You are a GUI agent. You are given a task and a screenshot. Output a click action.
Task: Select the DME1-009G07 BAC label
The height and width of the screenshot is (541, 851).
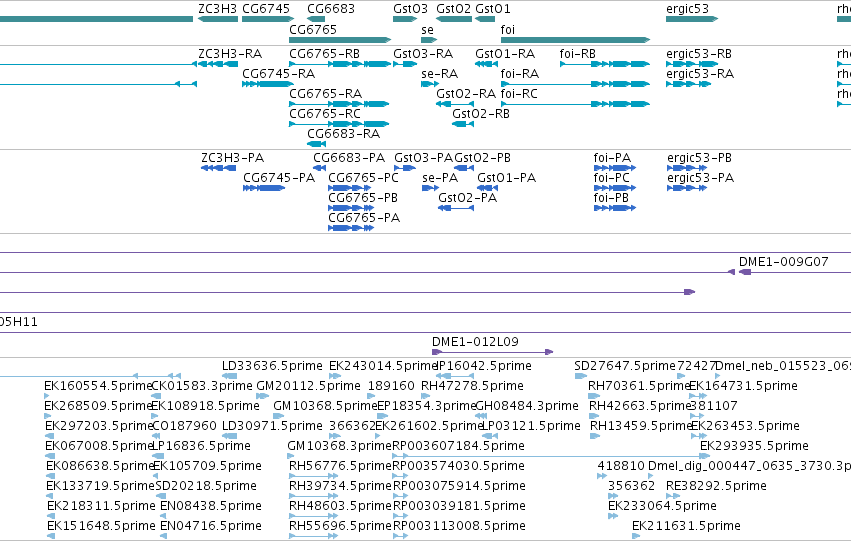[x=784, y=262]
